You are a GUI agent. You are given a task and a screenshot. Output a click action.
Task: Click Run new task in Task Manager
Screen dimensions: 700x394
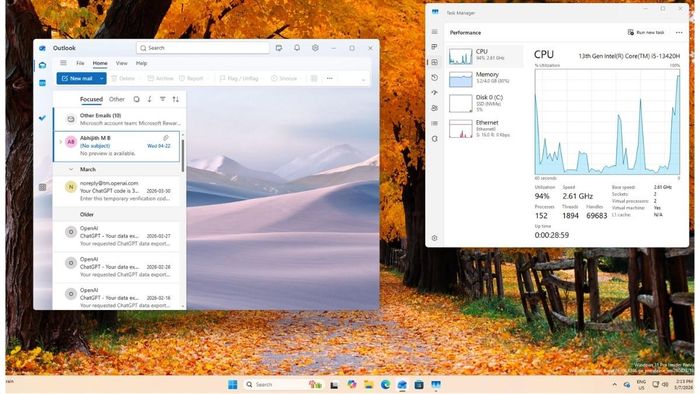click(646, 33)
